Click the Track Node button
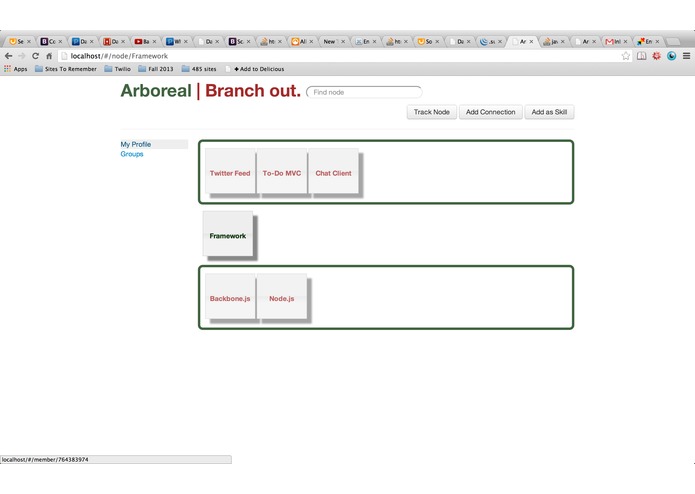This screenshot has width=695, height=494. pos(432,112)
